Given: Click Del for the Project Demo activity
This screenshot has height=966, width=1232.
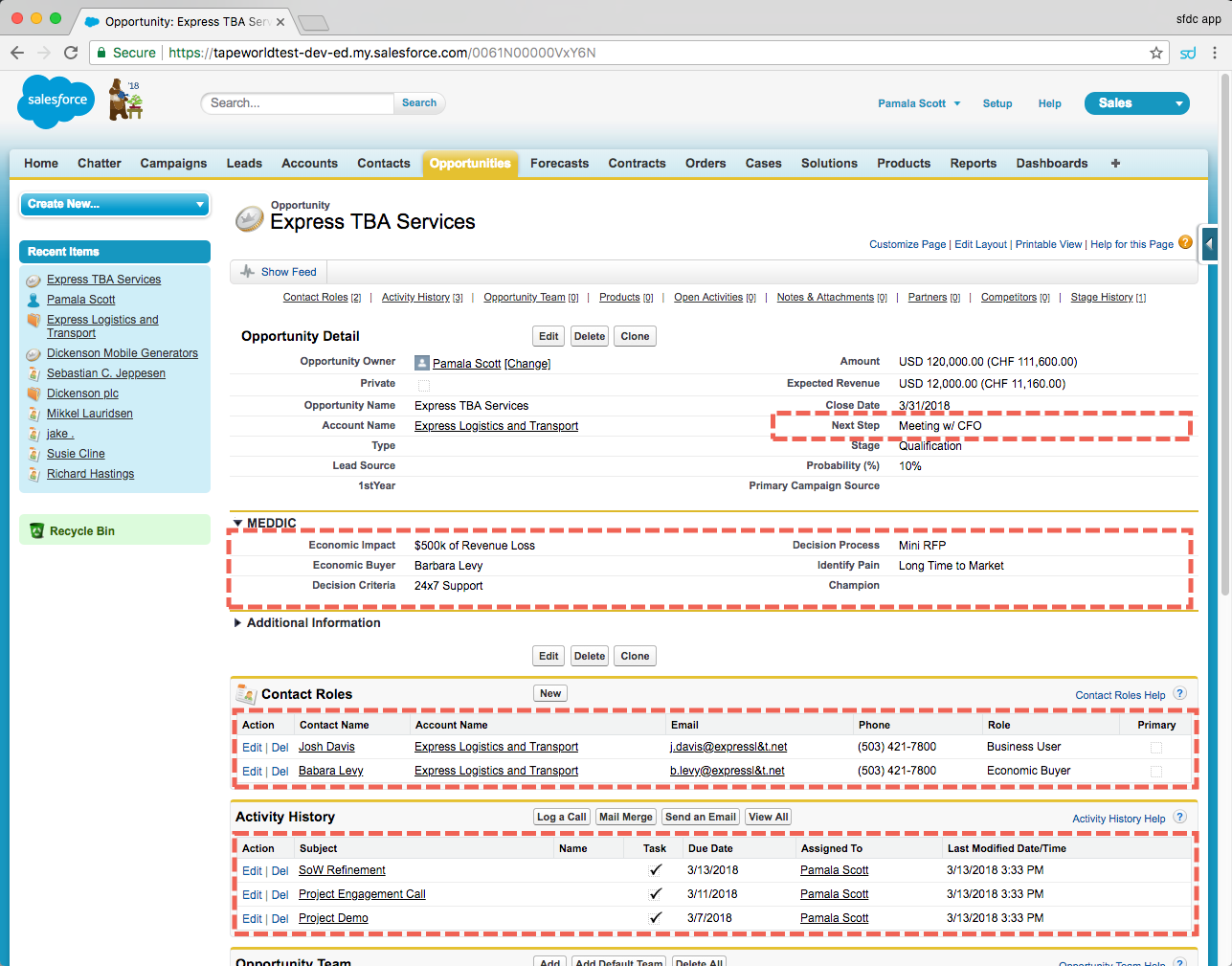Looking at the screenshot, I should click(280, 919).
